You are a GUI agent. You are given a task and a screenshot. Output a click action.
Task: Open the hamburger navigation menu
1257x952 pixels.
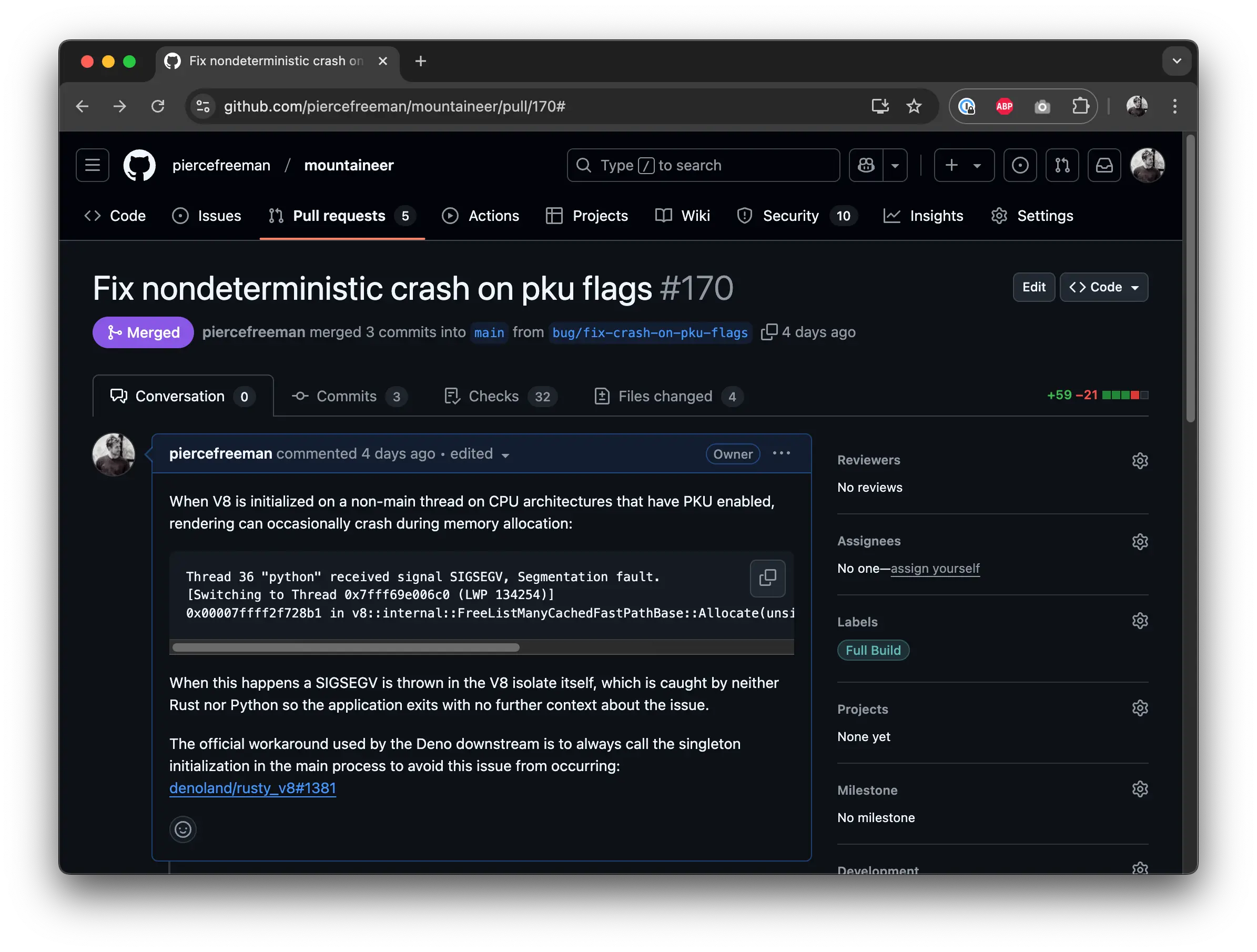93,165
